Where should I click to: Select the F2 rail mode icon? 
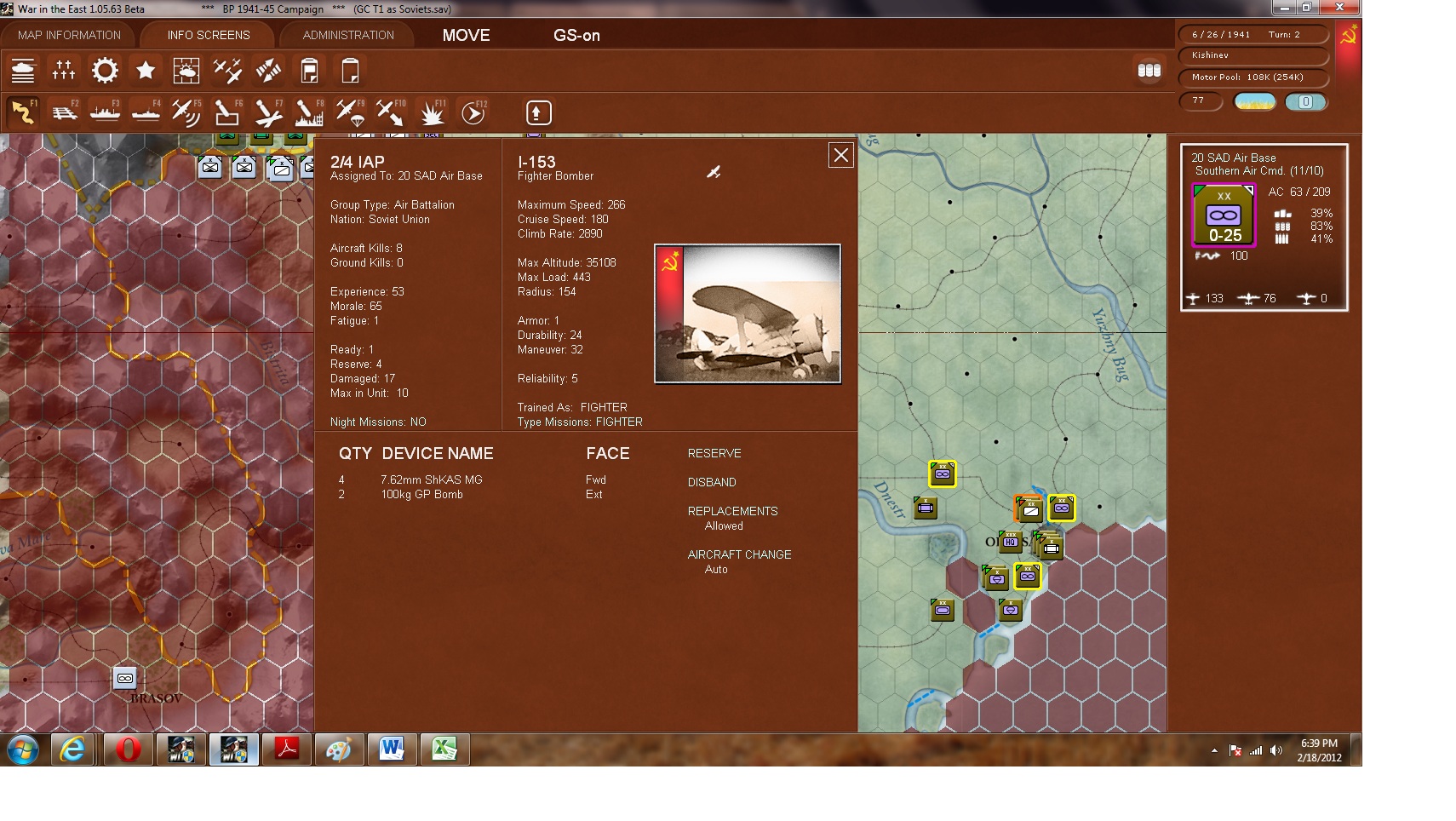pos(64,112)
